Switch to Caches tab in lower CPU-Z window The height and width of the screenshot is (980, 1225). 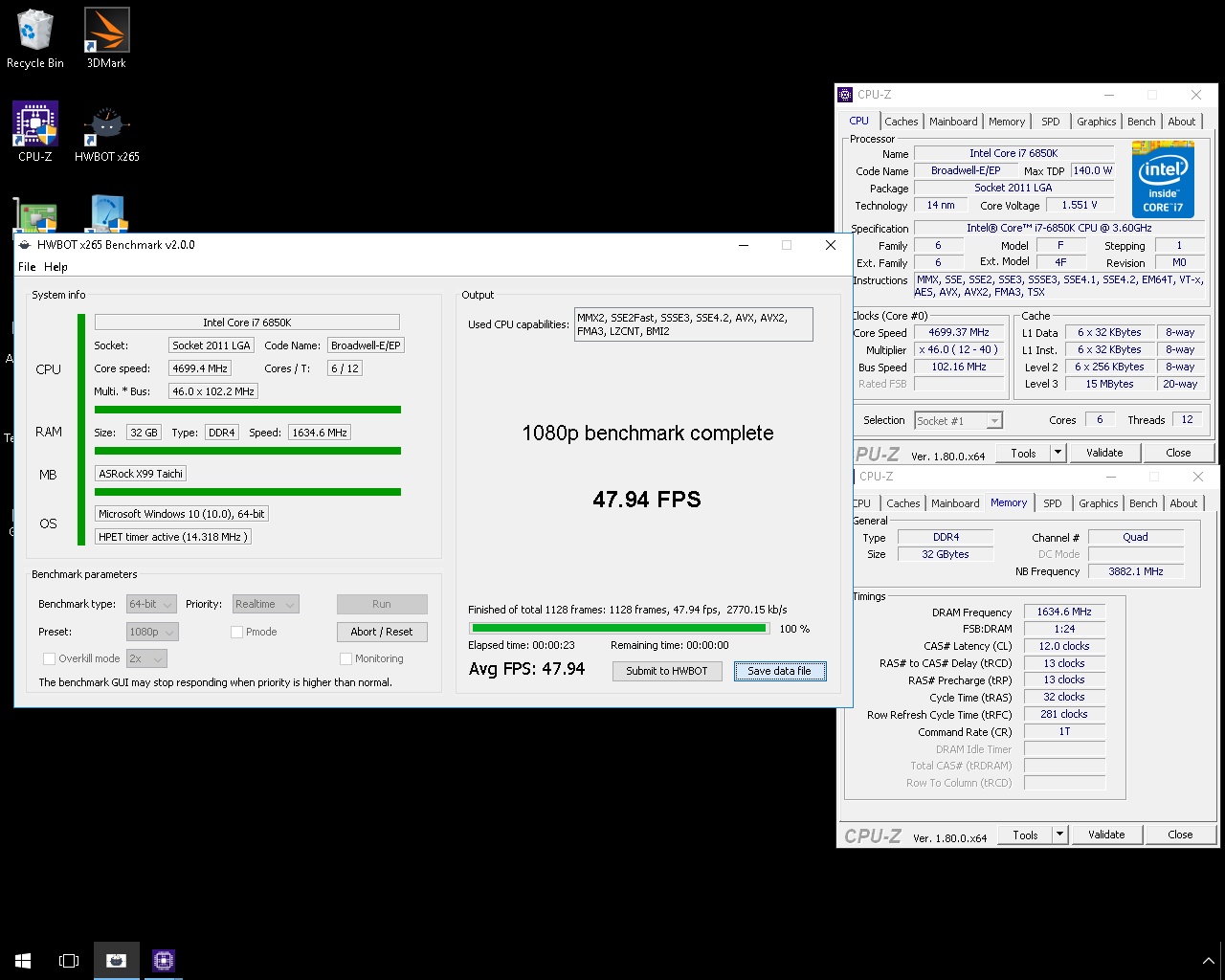pyautogui.click(x=902, y=503)
